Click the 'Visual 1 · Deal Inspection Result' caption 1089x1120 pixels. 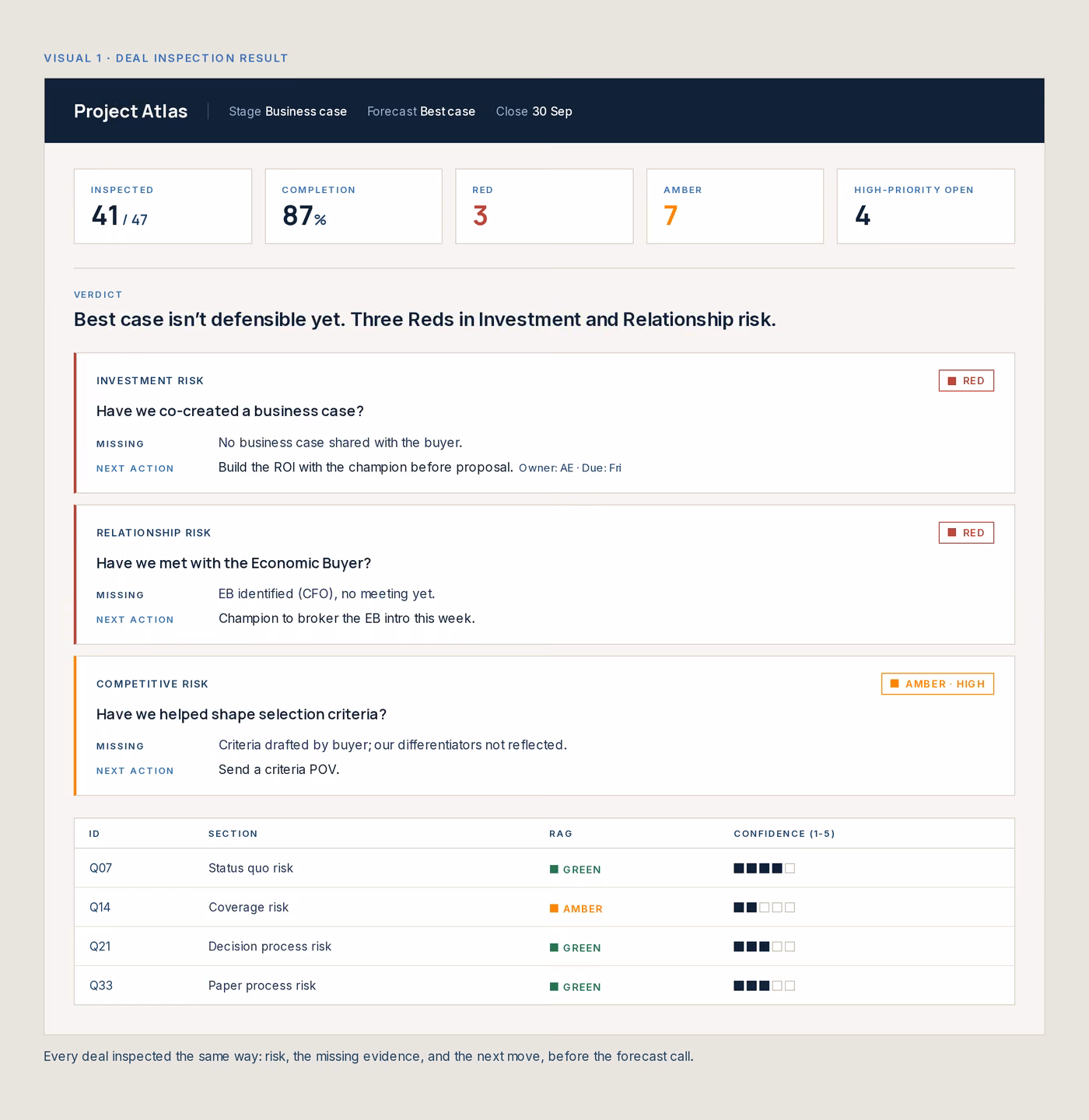[166, 58]
